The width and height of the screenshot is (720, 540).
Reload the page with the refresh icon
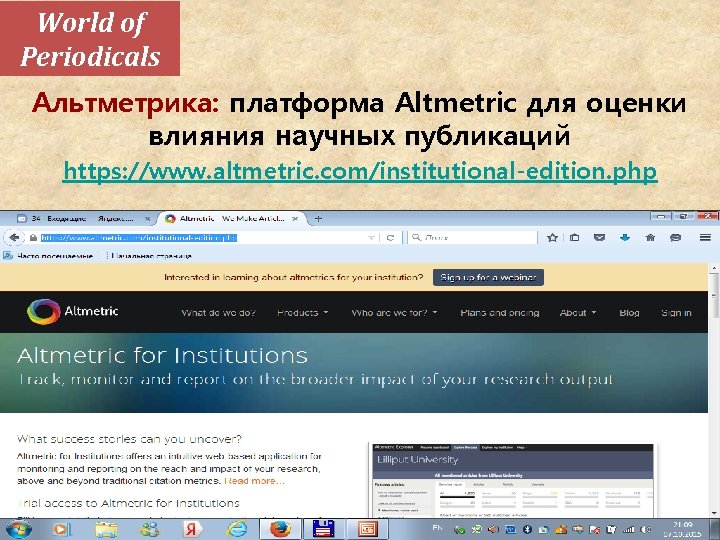[390, 238]
